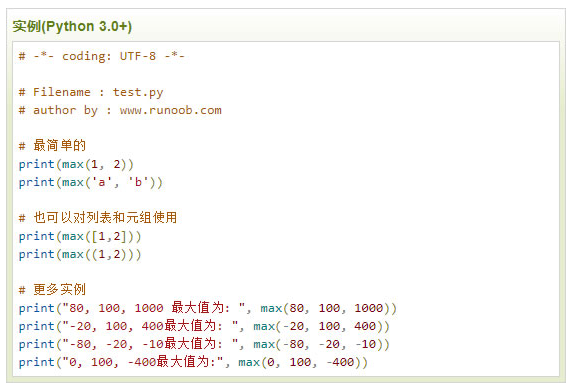Click the heading 实例(Python 3.0+)

tap(72, 26)
